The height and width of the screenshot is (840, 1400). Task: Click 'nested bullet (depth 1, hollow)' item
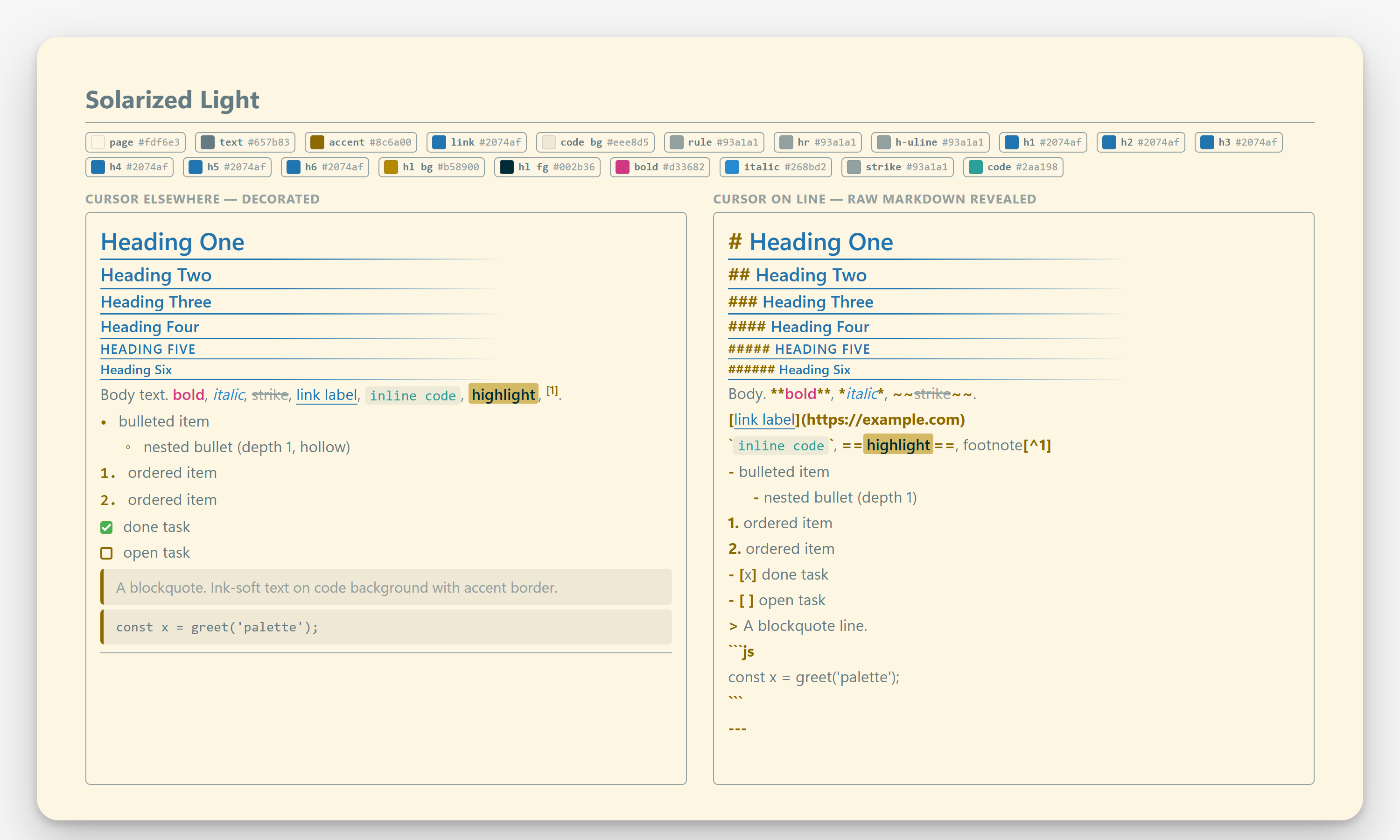coord(247,447)
